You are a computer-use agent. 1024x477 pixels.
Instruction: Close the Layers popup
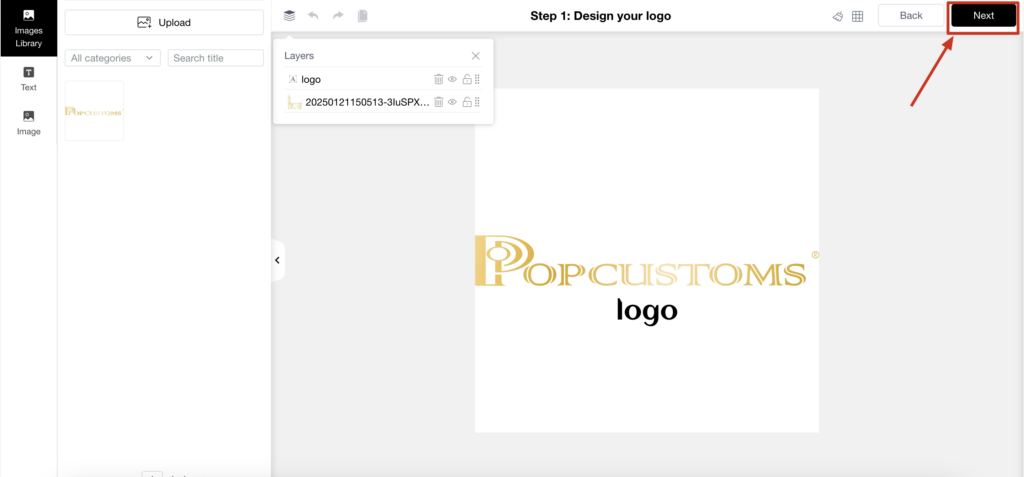[x=475, y=56]
